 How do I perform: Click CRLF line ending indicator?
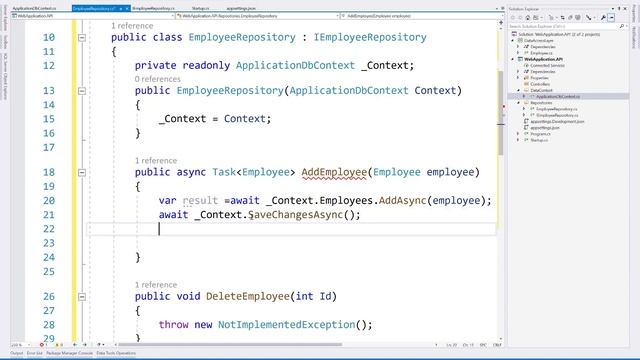pos(497,345)
